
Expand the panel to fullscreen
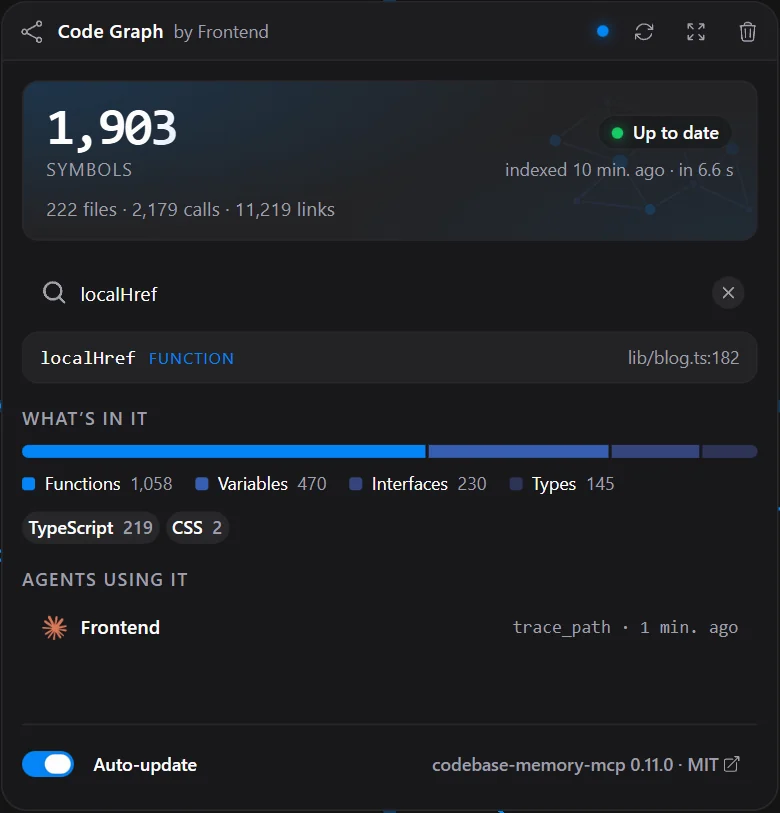[696, 32]
